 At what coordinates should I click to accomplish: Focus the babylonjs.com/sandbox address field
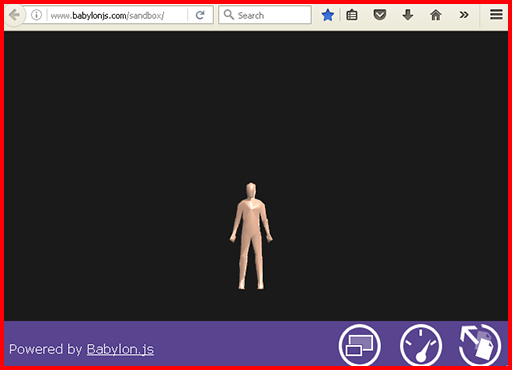coord(117,15)
